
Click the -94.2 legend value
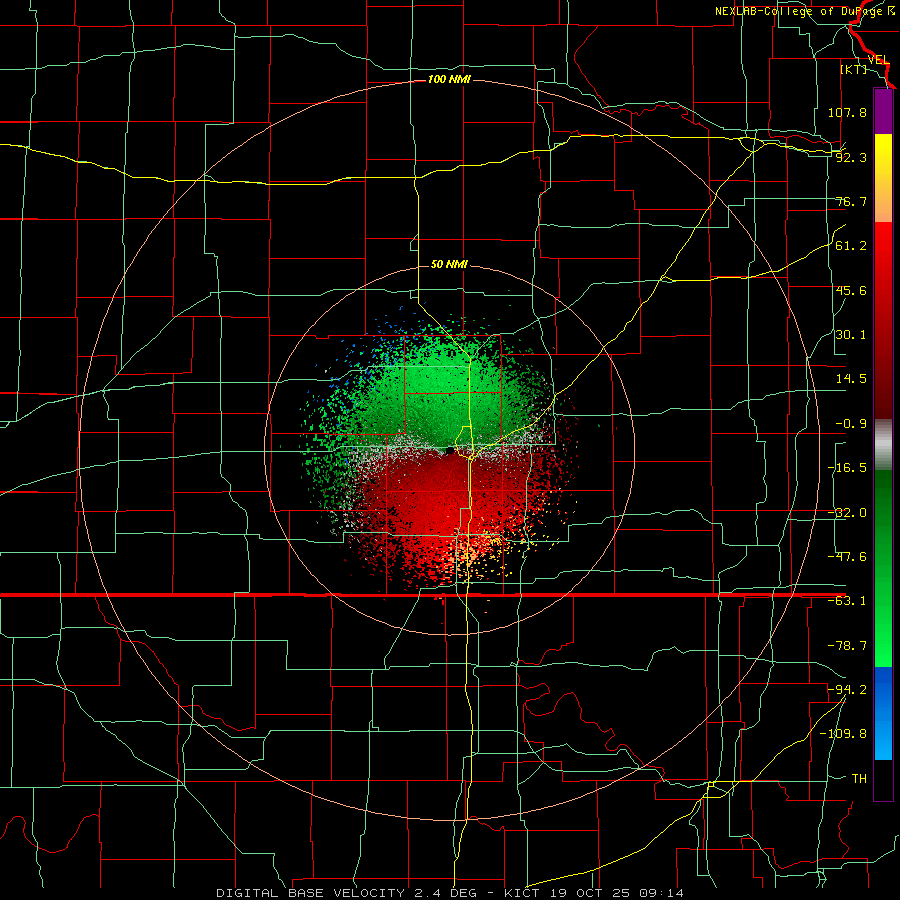click(847, 690)
